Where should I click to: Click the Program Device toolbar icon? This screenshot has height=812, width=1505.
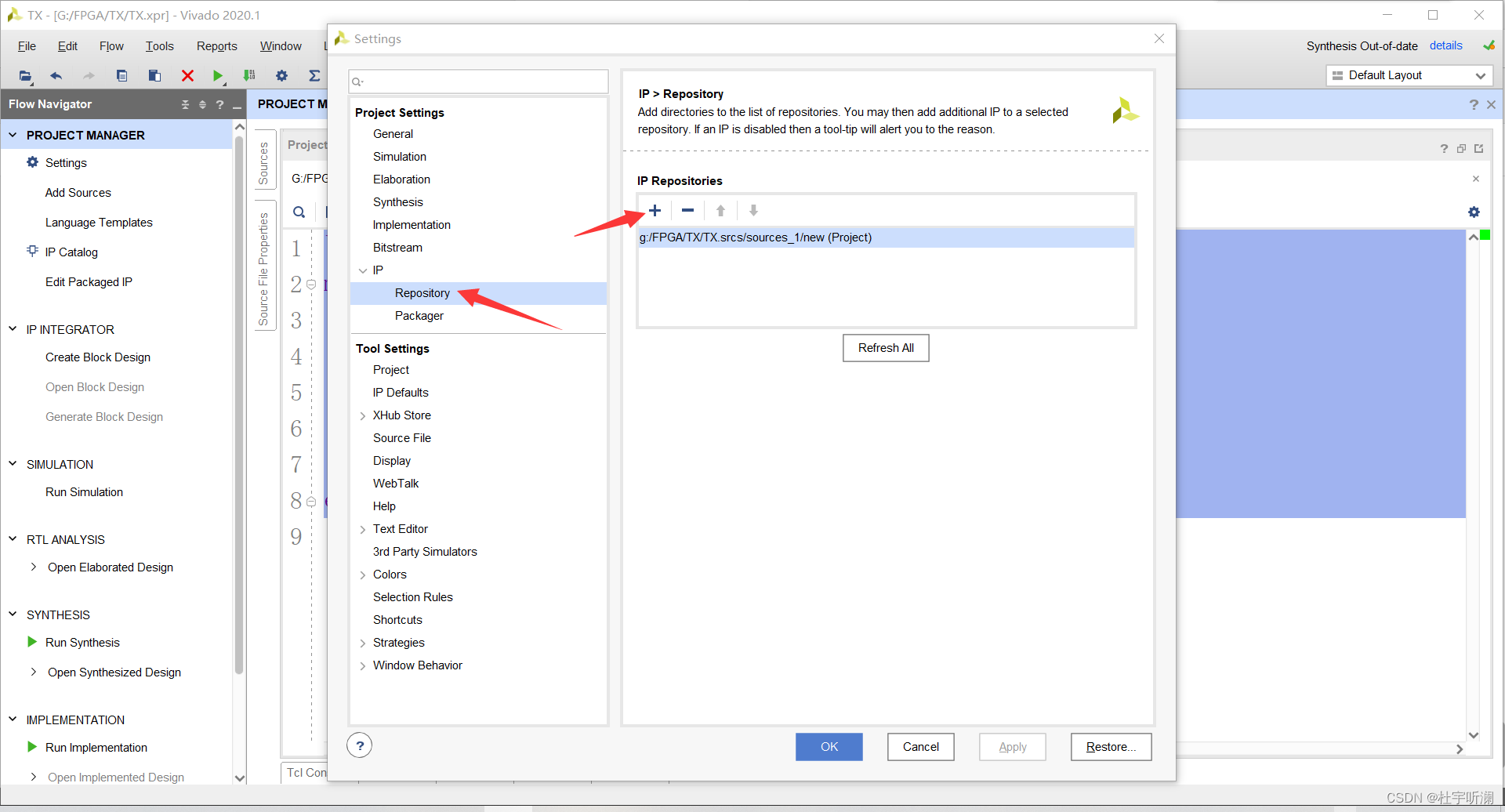click(249, 76)
